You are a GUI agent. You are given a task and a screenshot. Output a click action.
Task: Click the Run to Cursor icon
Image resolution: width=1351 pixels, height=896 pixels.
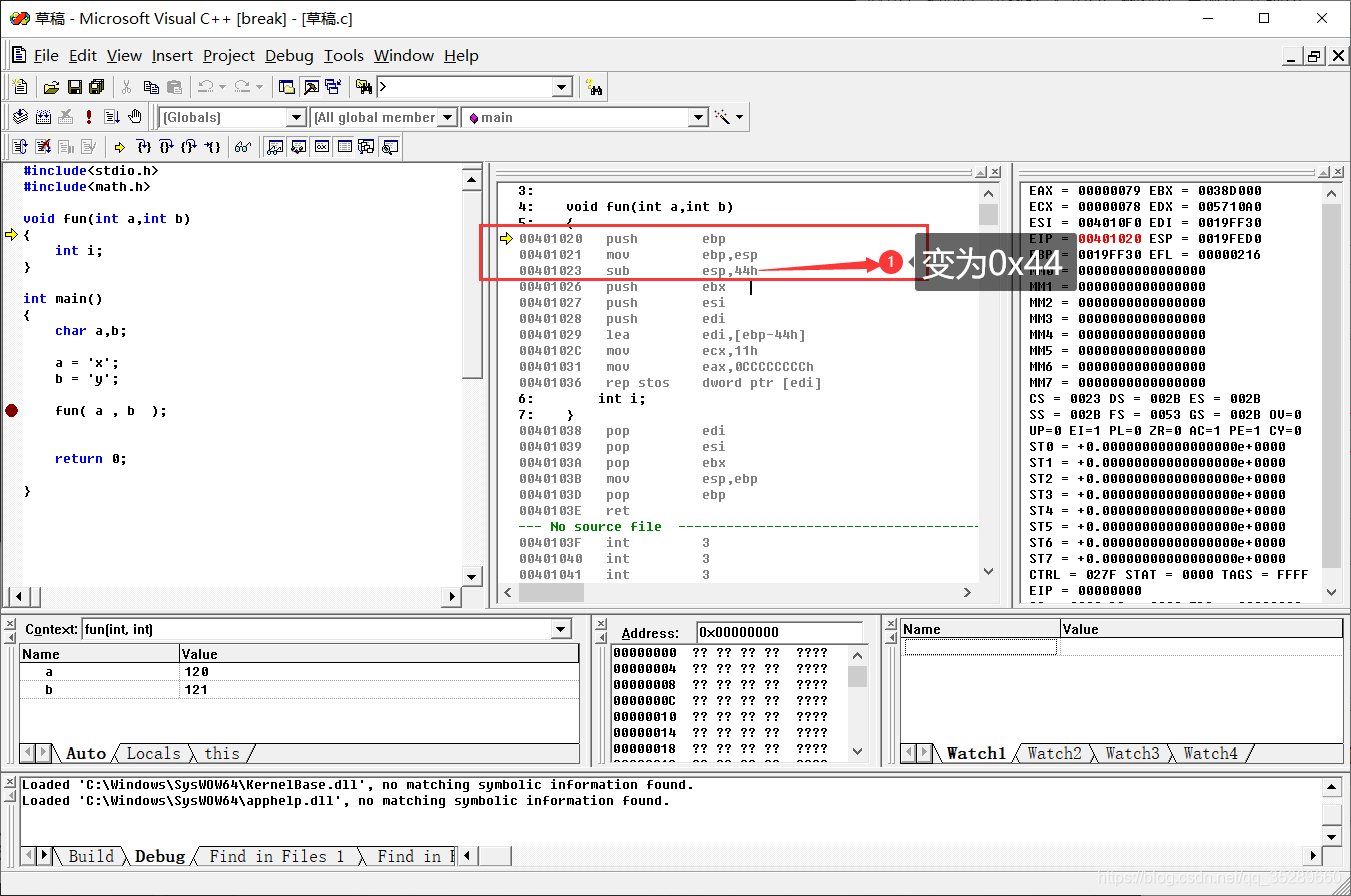[x=213, y=147]
